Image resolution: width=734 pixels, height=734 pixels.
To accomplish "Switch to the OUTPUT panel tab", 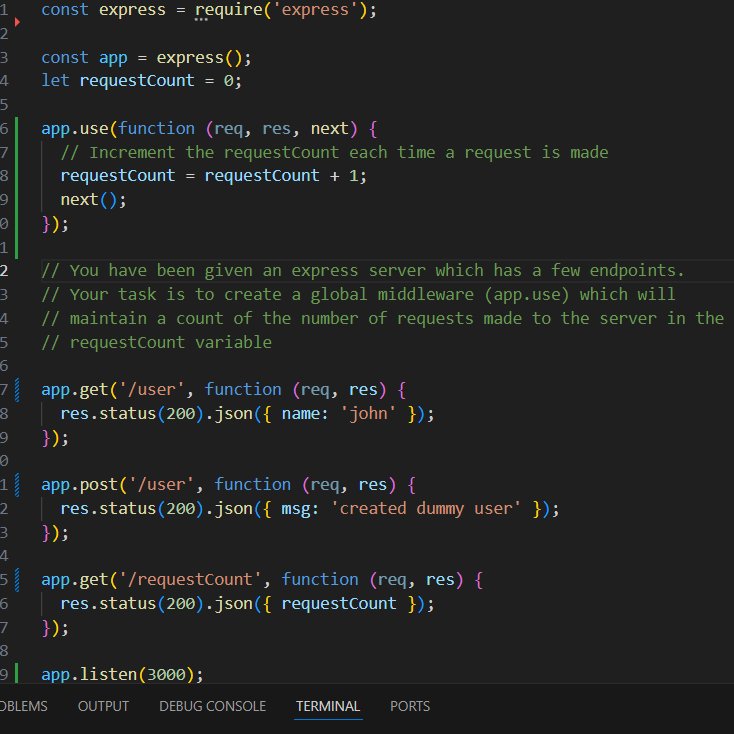I will click(103, 706).
